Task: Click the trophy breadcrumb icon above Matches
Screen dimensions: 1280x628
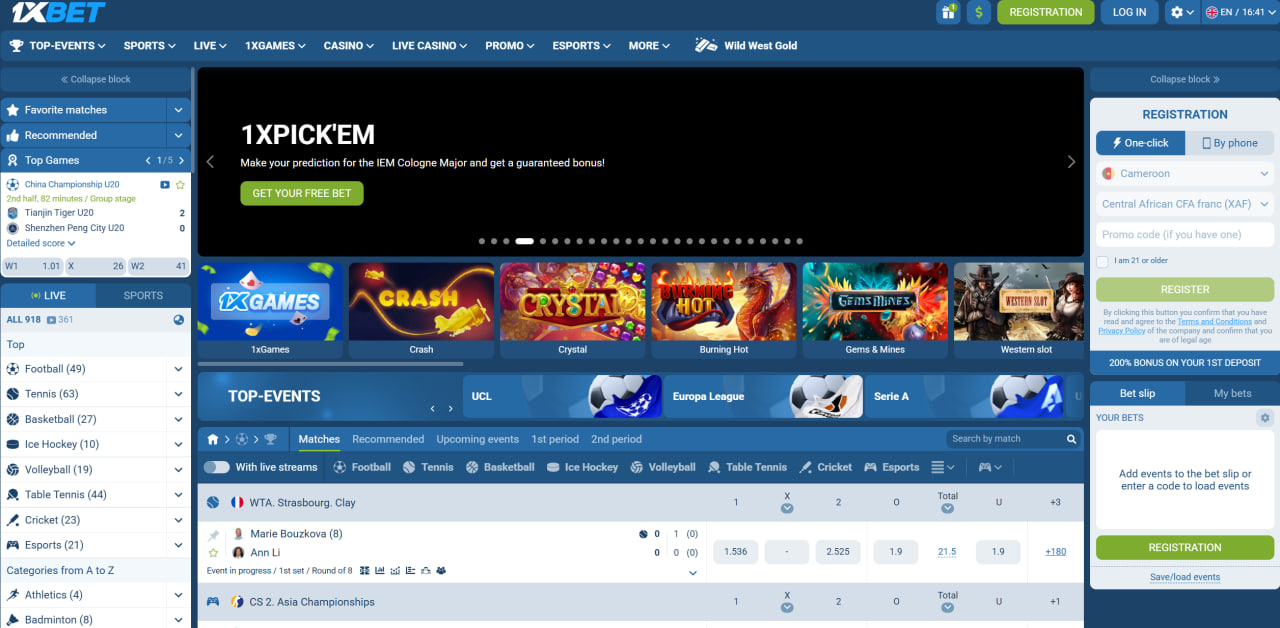Action: (x=270, y=439)
